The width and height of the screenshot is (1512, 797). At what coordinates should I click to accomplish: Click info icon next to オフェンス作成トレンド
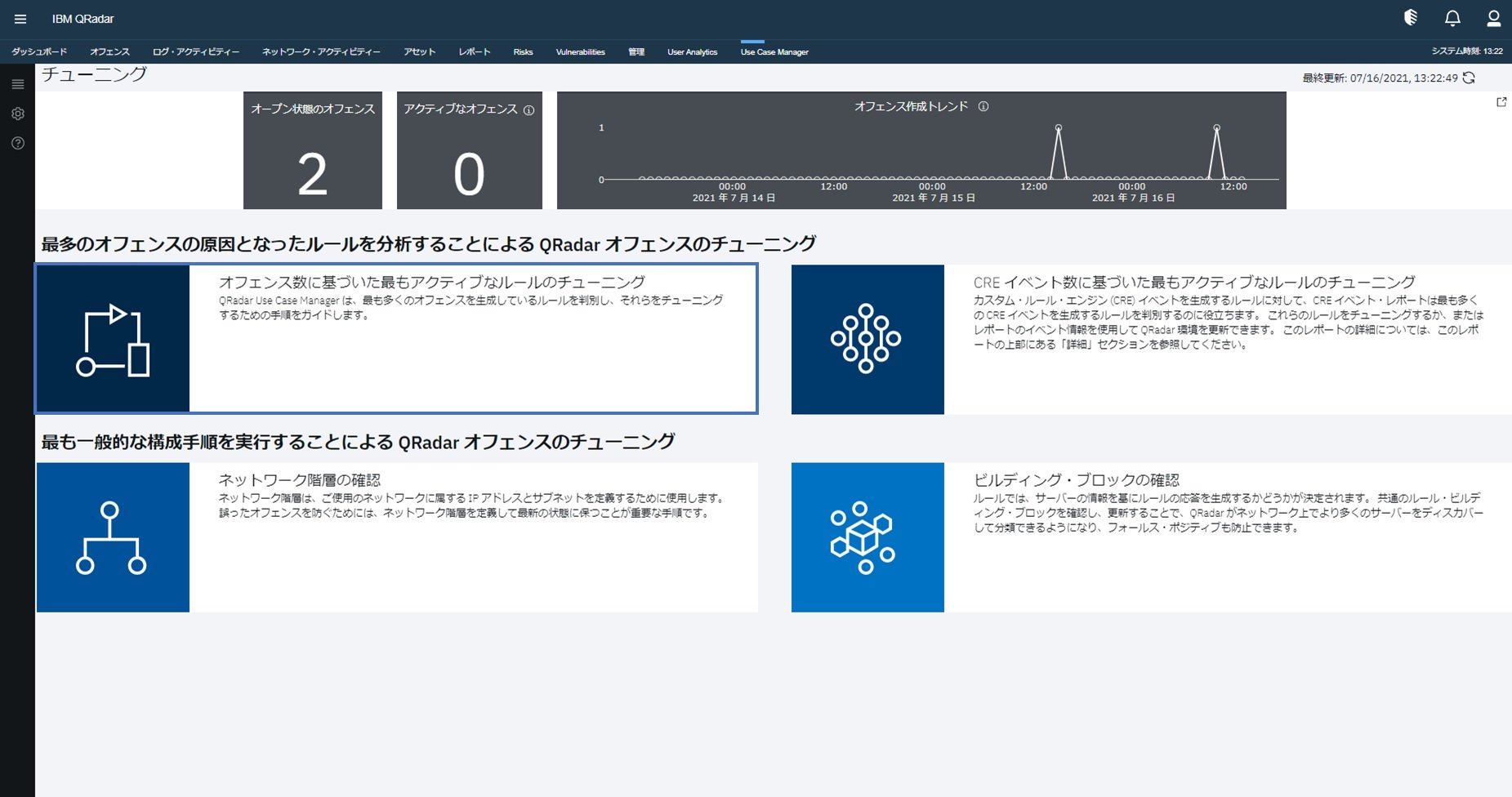pyautogui.click(x=983, y=106)
